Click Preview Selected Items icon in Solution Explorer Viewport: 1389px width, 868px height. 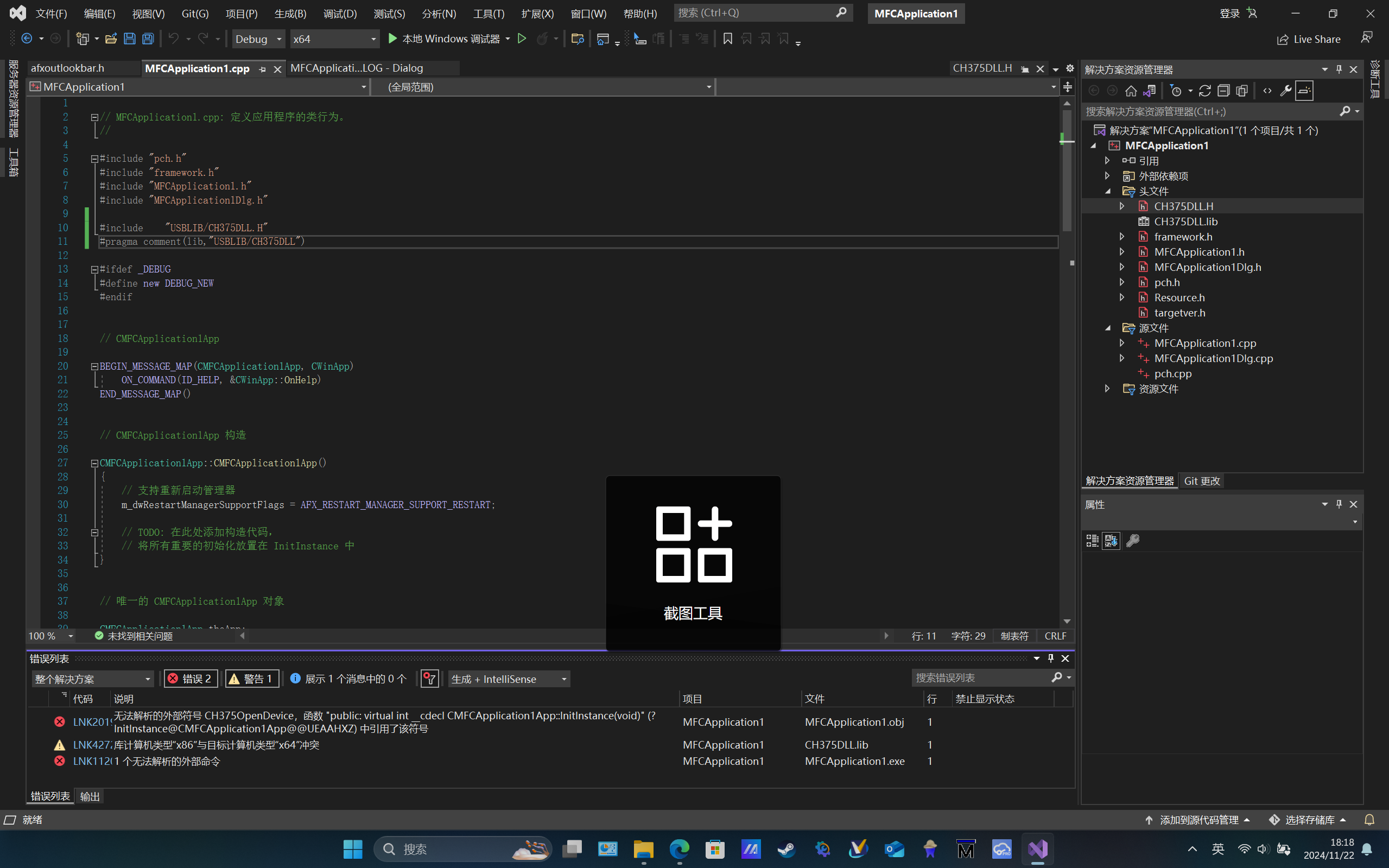tap(1304, 91)
